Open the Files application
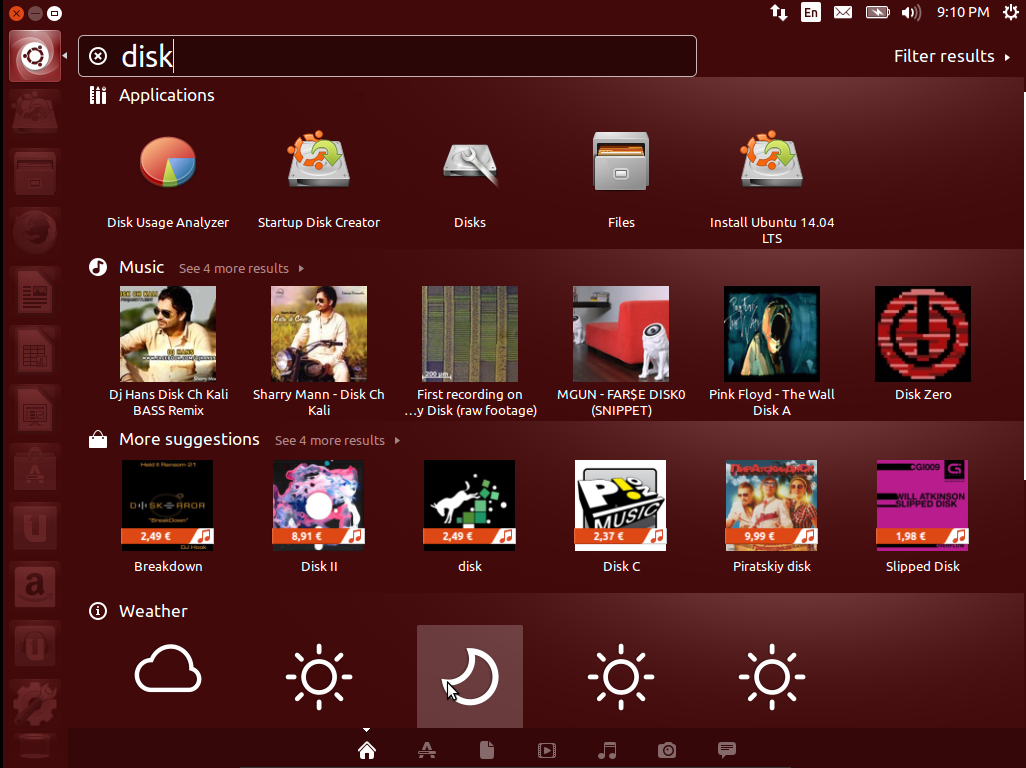Image resolution: width=1026 pixels, height=768 pixels. [621, 162]
